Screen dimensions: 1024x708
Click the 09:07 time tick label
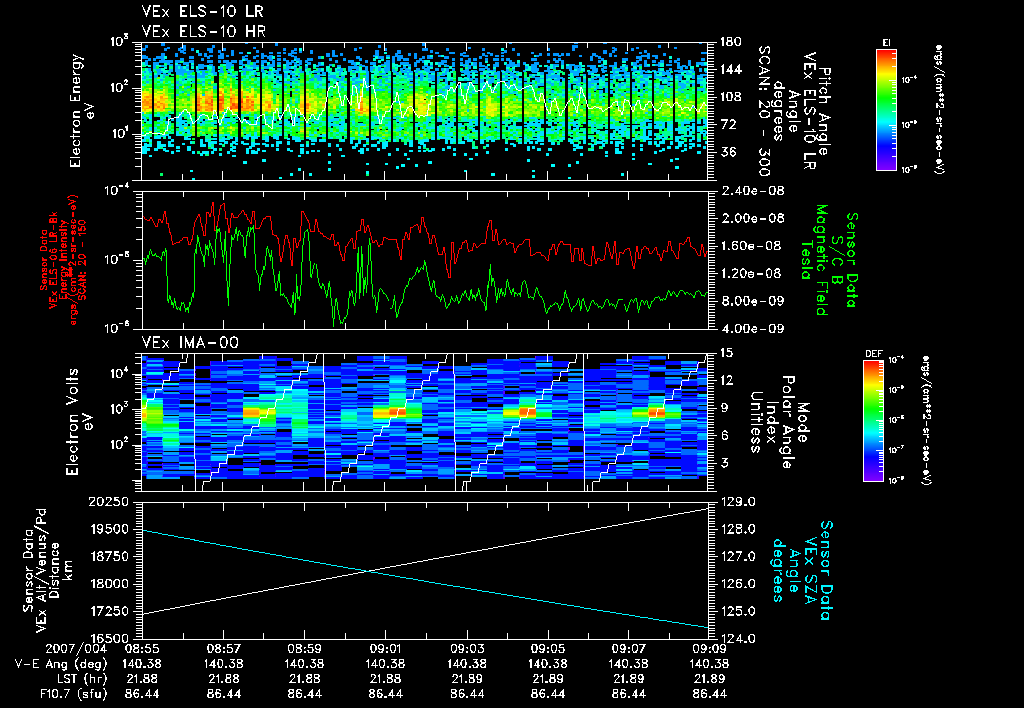[x=629, y=649]
